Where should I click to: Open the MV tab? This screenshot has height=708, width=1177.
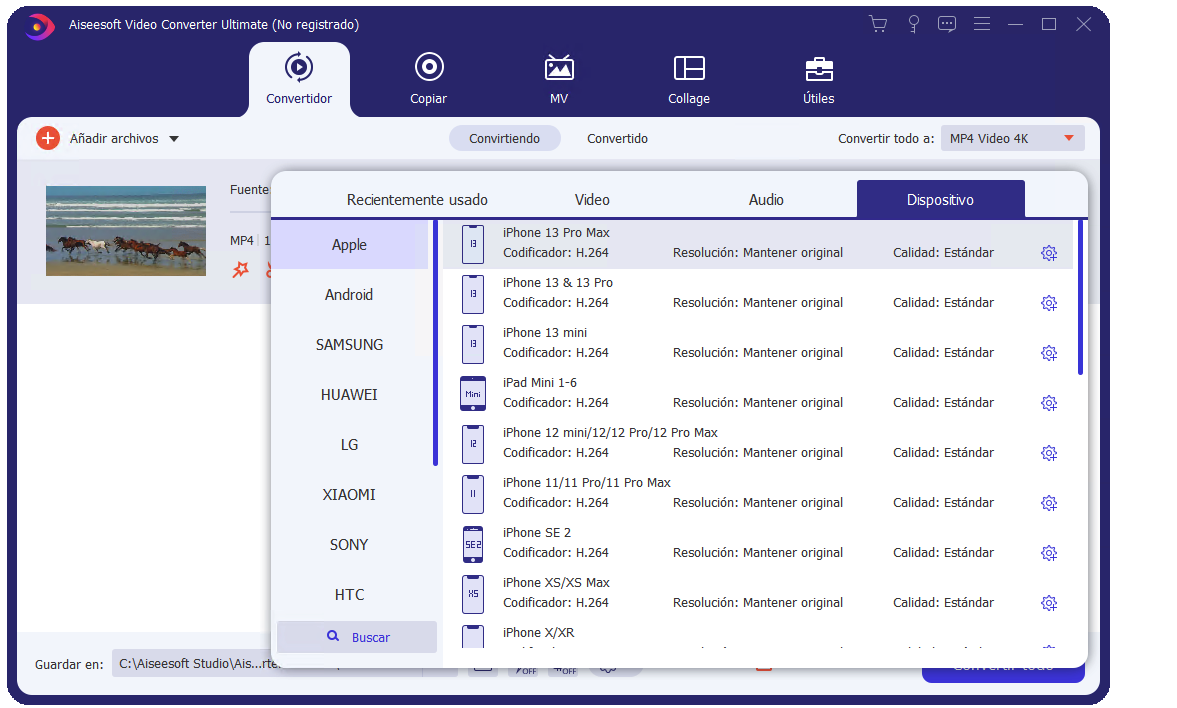pyautogui.click(x=559, y=79)
